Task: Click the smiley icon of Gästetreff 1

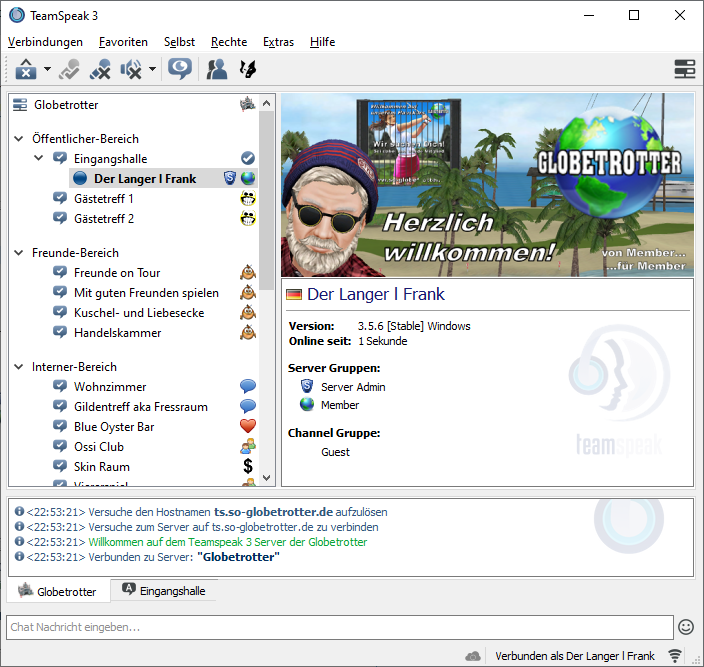Action: coord(248,198)
